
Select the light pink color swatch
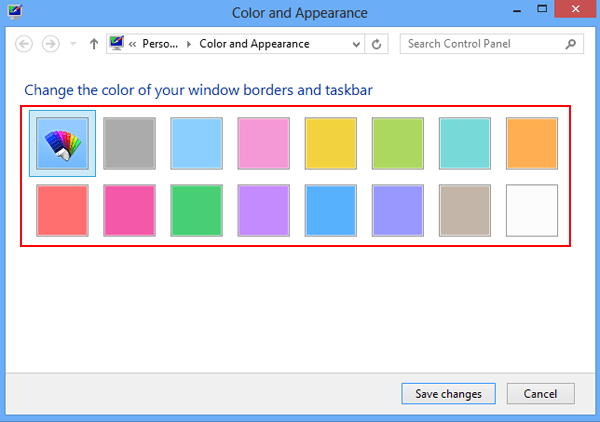(264, 143)
